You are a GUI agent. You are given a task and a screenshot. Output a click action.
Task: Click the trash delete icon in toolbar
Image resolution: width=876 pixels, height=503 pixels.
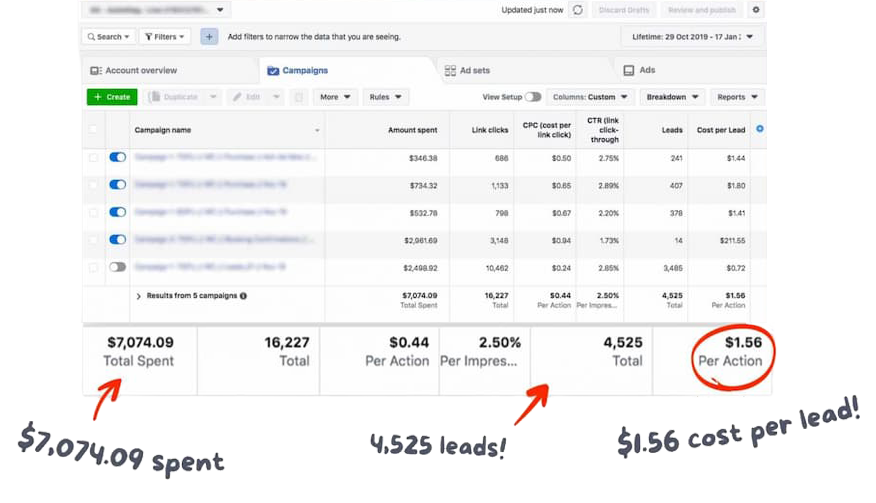299,97
